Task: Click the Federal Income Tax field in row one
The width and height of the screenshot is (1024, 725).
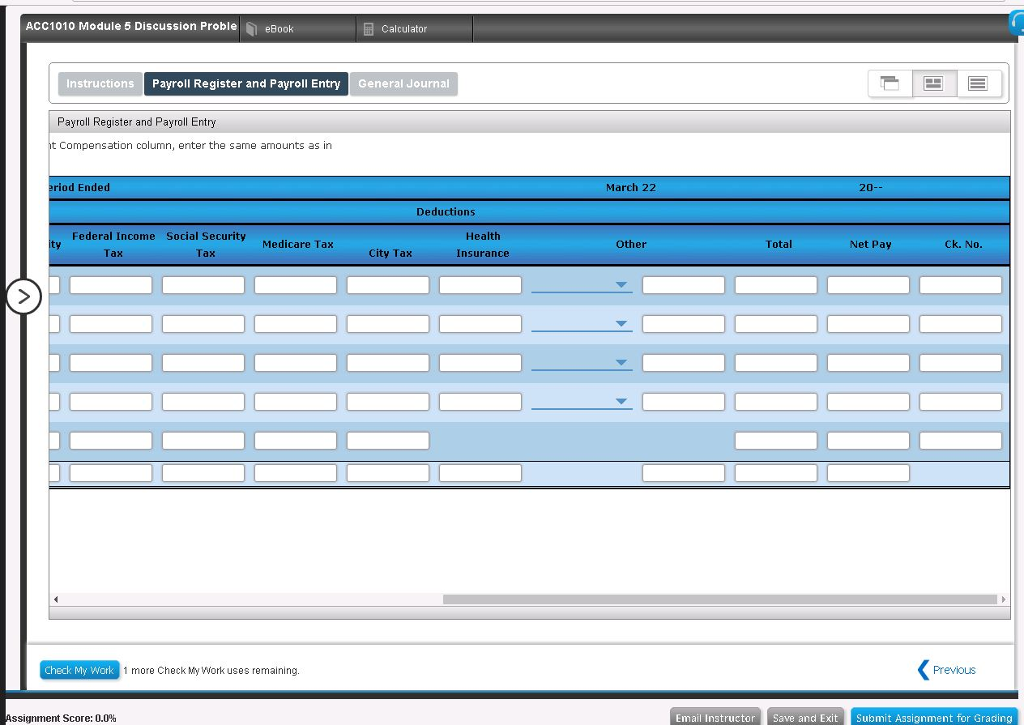Action: 110,284
